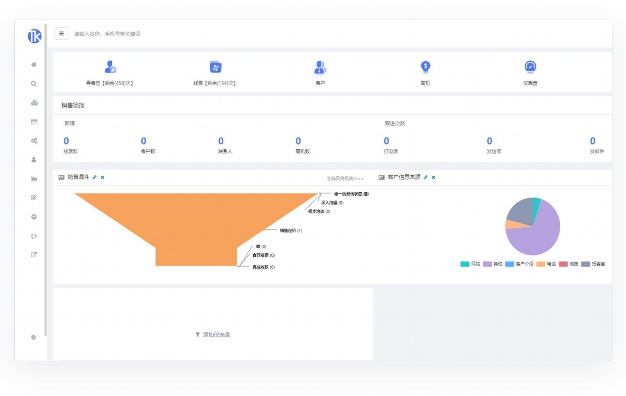Click the label under the folder-with-arrows shortcut
The image size is (626, 396).
pos(214,83)
